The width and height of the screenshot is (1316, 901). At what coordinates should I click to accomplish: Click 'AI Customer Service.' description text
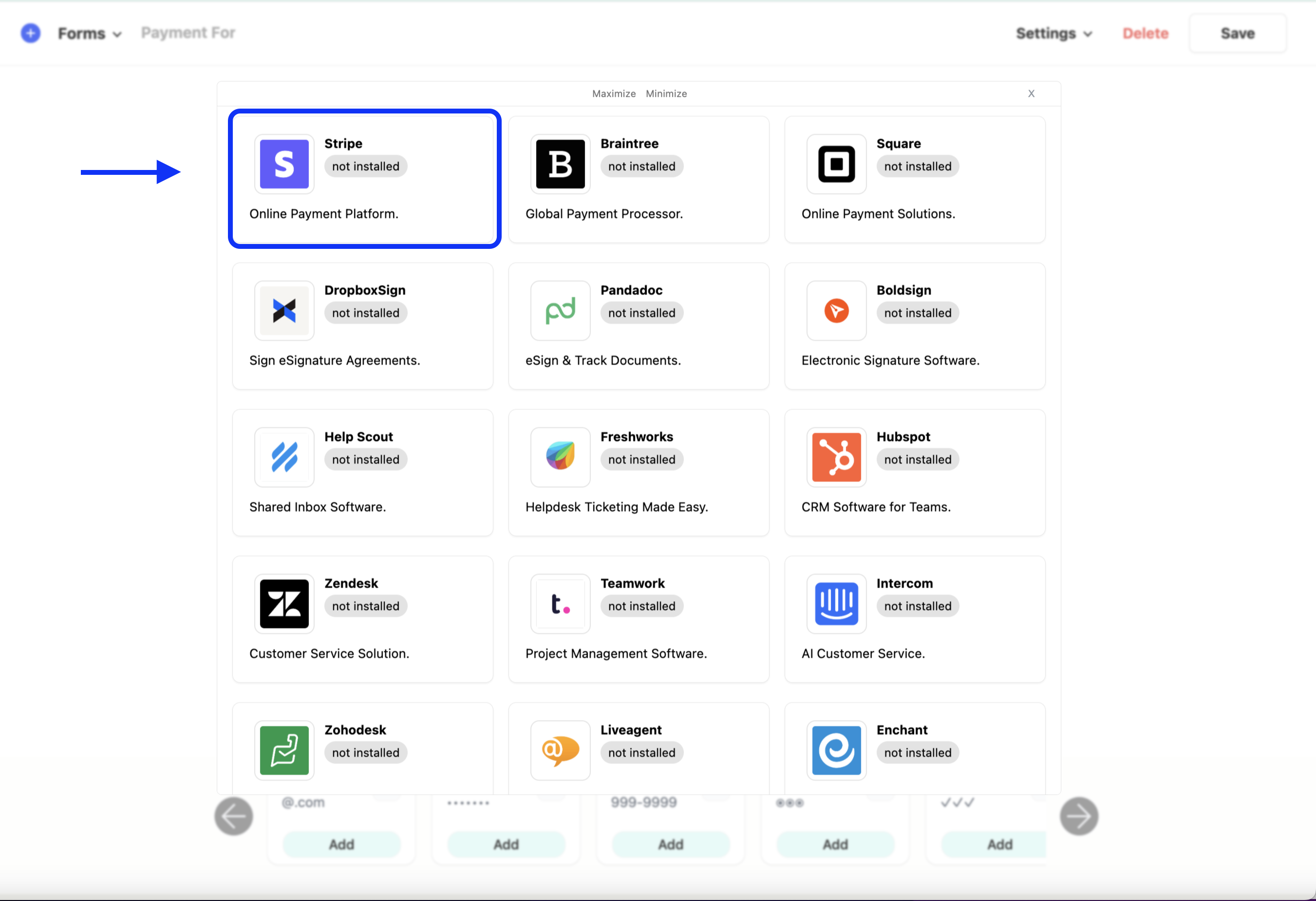tap(863, 654)
